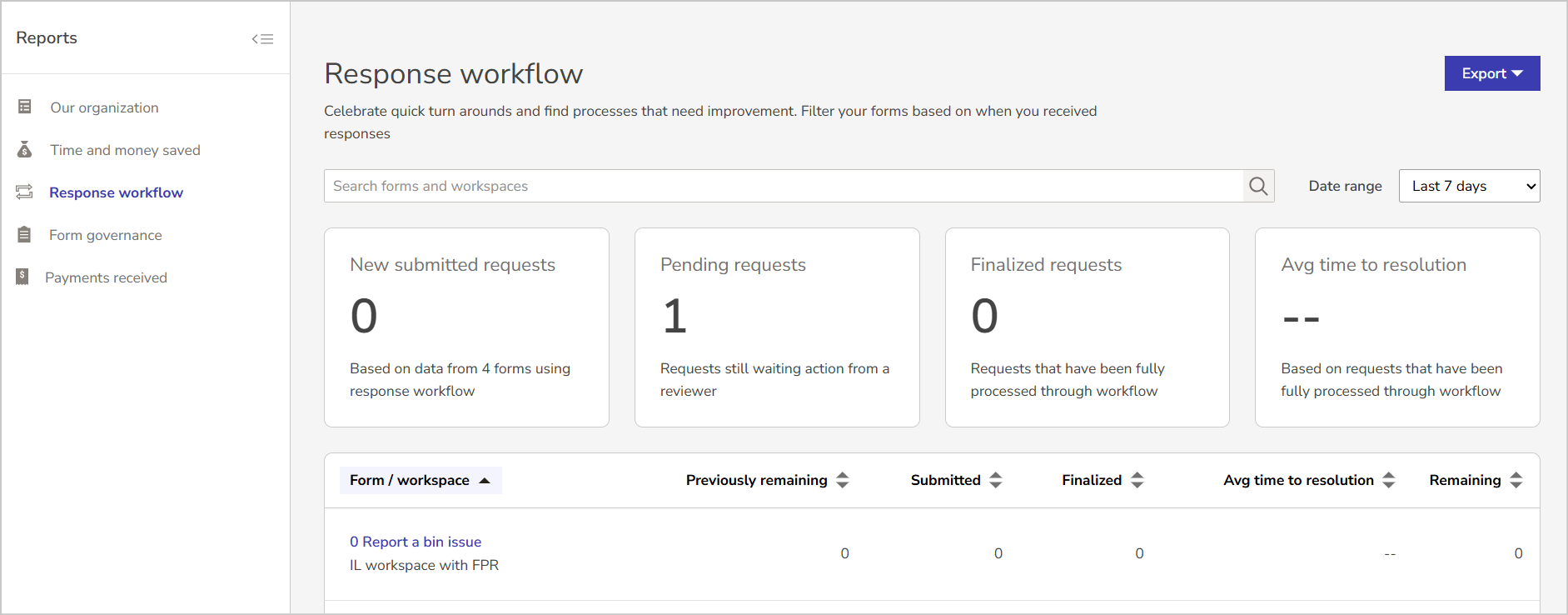Click the Response workflow page heading
Screen dimensions: 1568x615
(453, 73)
